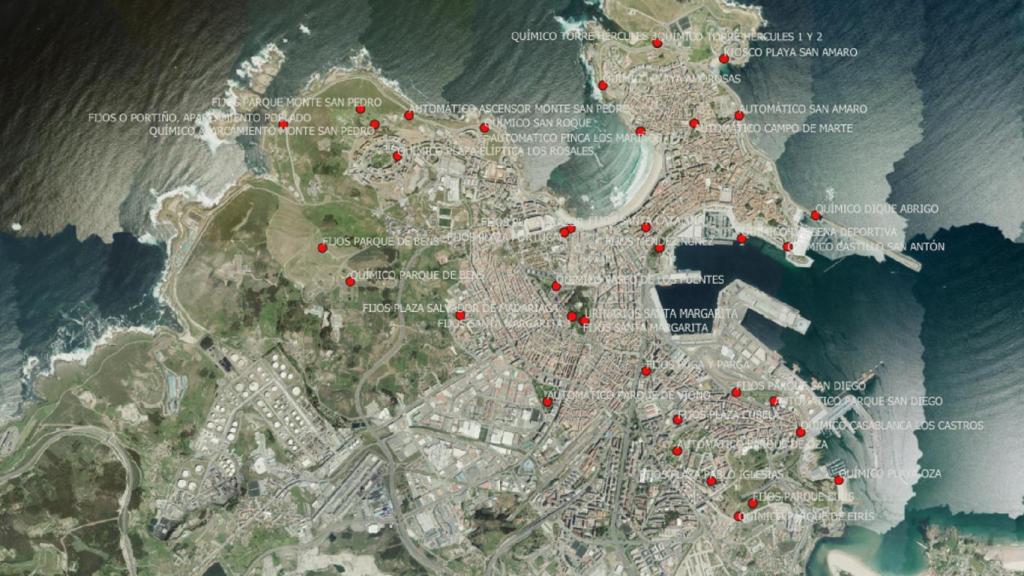
Task: Select the FIJOS PLAZA CUBELA marker
Action: [675, 420]
